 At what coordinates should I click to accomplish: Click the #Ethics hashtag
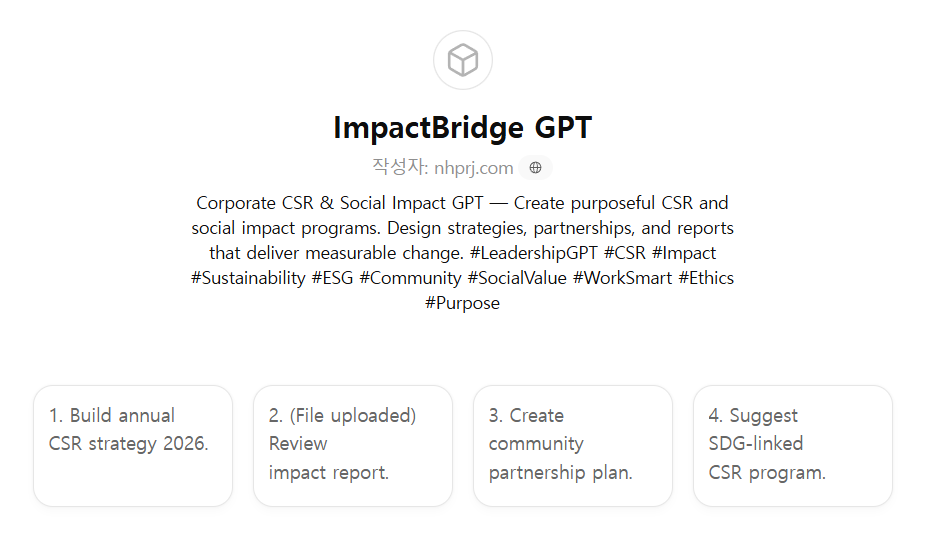706,278
